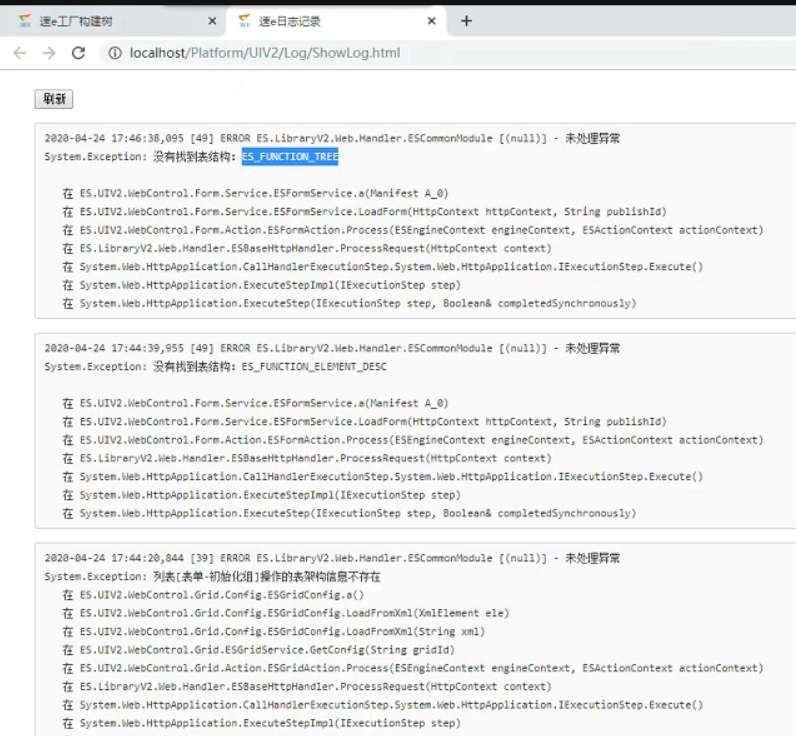Click the favicon of the 速e工厂构建树 tab
The image size is (796, 736).
(x=25, y=21)
